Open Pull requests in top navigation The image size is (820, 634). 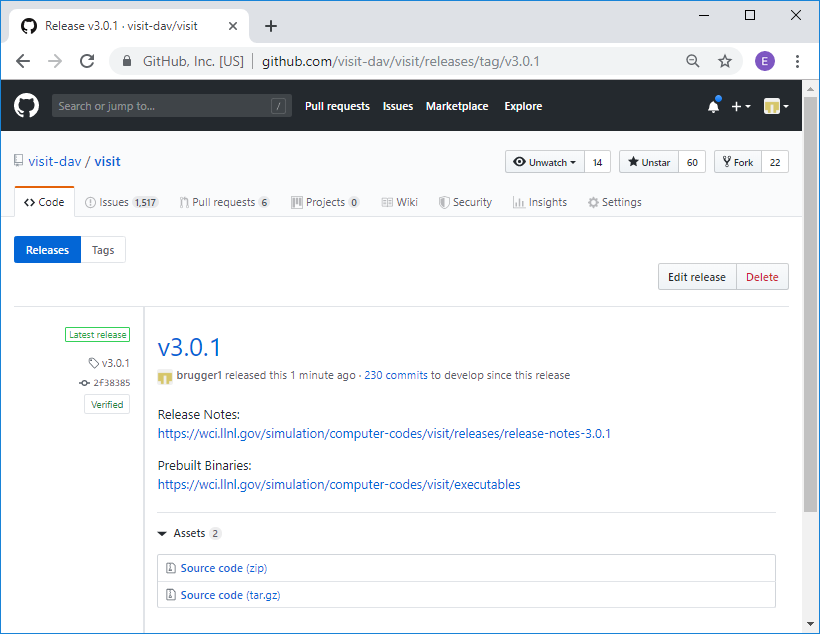(x=337, y=106)
